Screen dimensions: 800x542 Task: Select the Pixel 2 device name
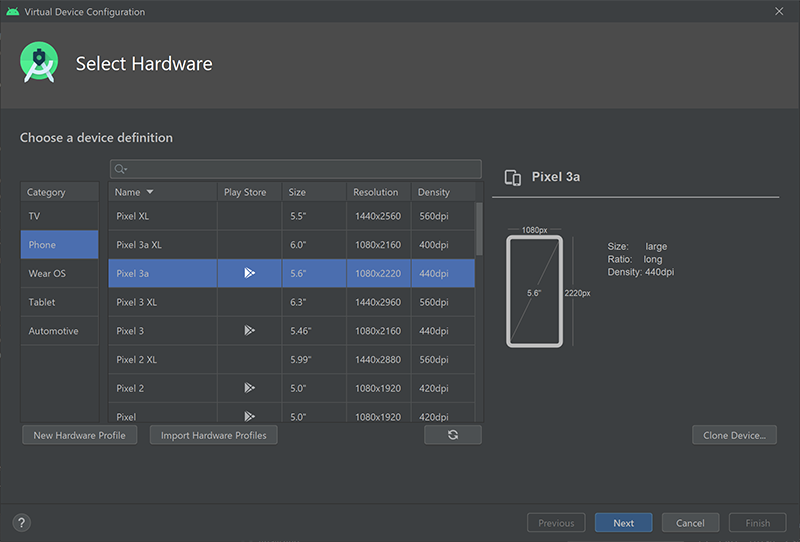pyautogui.click(x=130, y=388)
